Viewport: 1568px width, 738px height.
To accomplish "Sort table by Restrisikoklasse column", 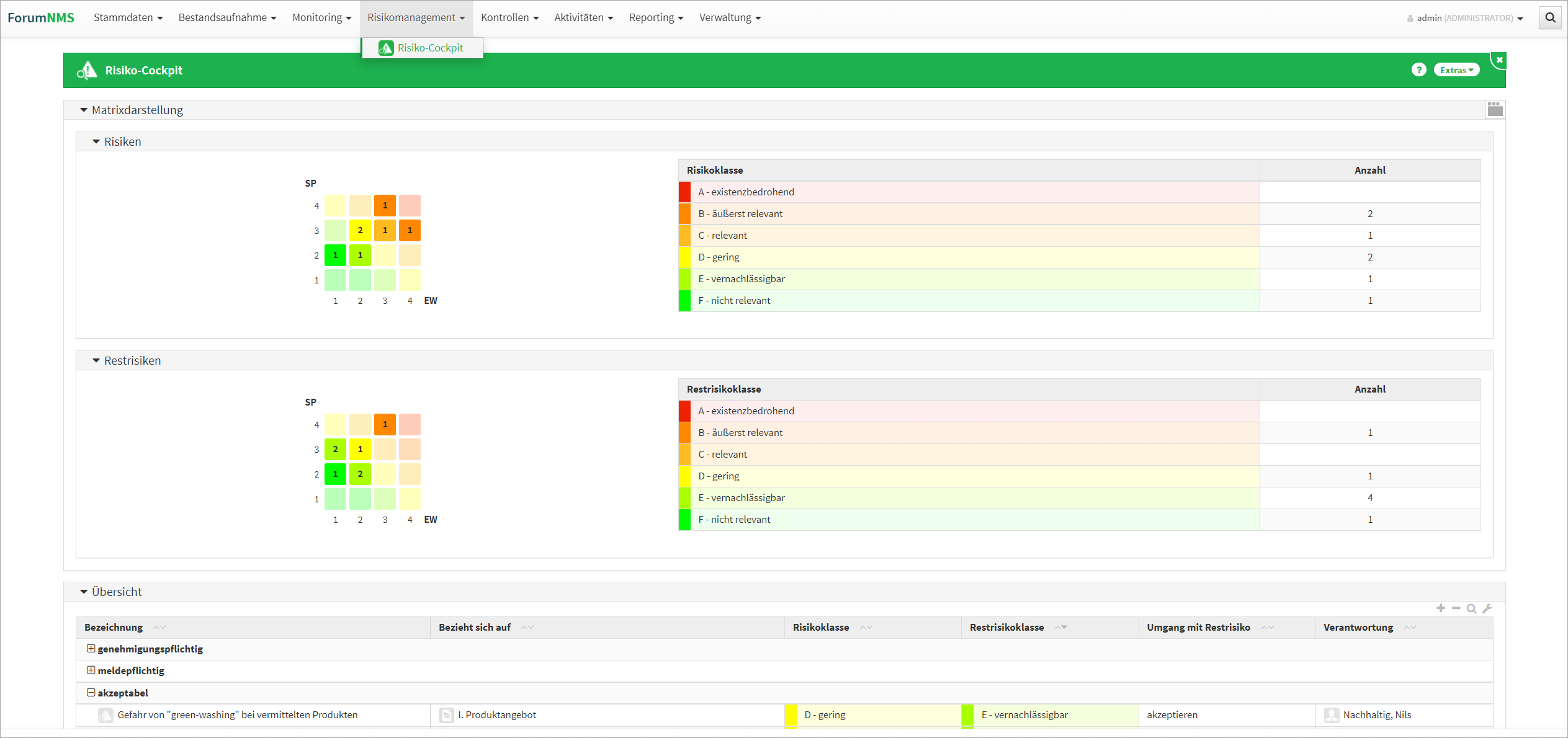I will 1006,628.
